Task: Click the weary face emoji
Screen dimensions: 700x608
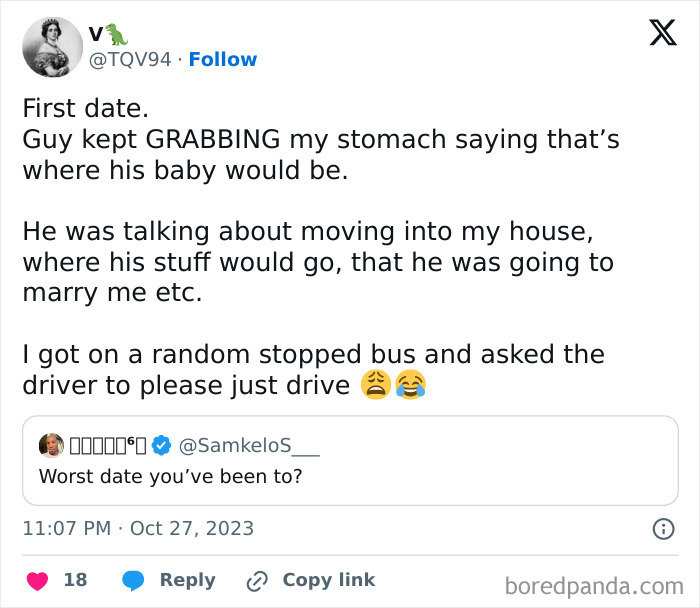Action: tap(376, 385)
